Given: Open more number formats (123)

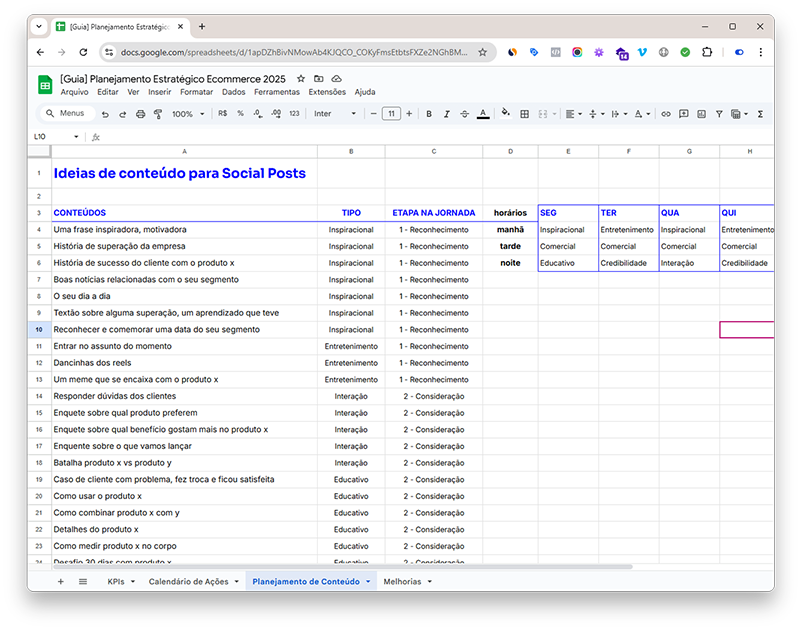Looking at the screenshot, I should click(x=294, y=114).
